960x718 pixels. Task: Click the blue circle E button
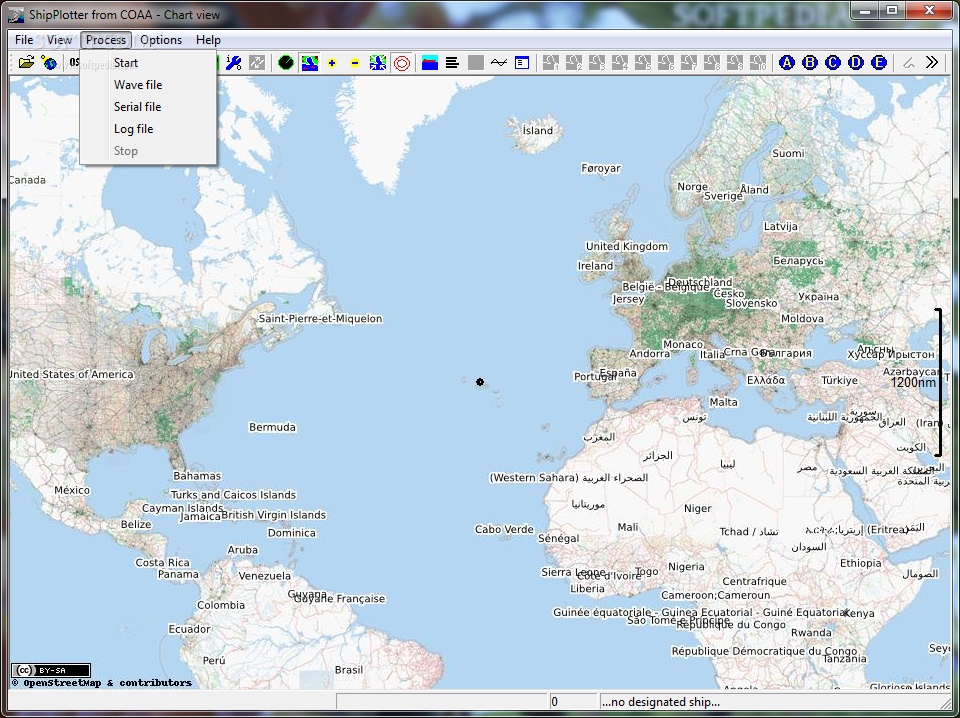879,62
